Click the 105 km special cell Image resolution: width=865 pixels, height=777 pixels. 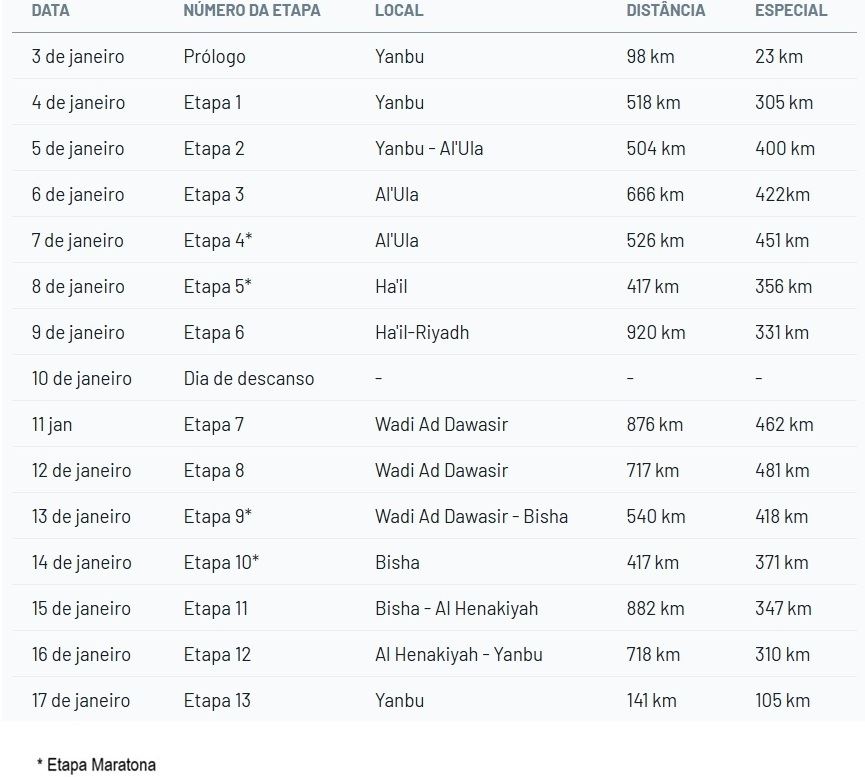tap(782, 701)
